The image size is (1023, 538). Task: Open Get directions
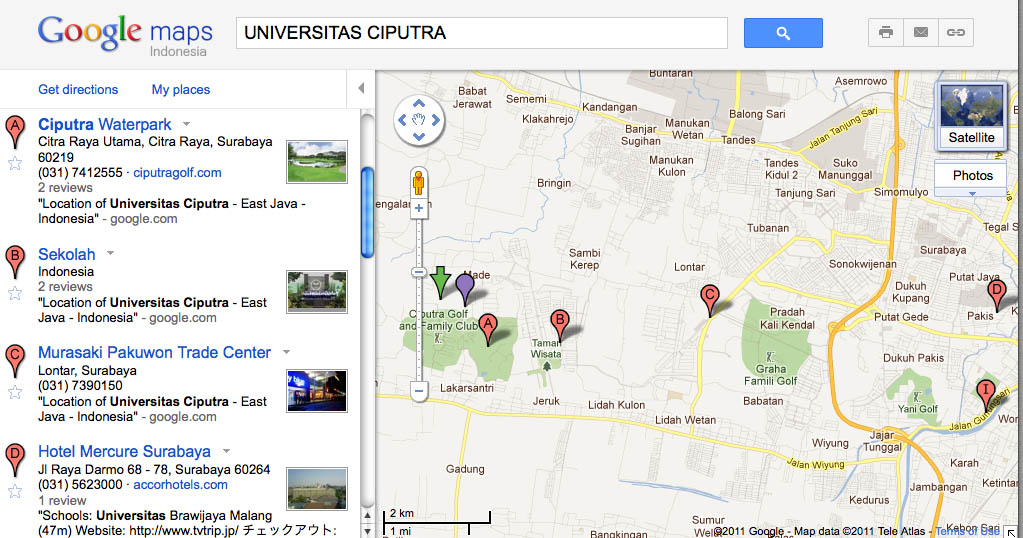coord(78,89)
